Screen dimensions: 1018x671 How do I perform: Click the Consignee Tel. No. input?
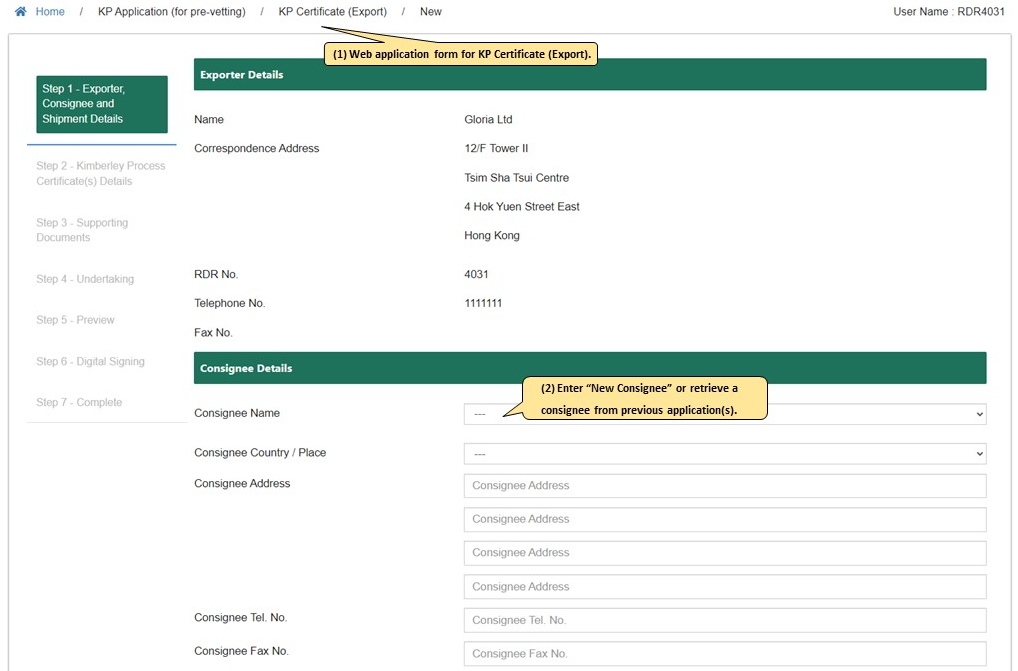click(725, 620)
